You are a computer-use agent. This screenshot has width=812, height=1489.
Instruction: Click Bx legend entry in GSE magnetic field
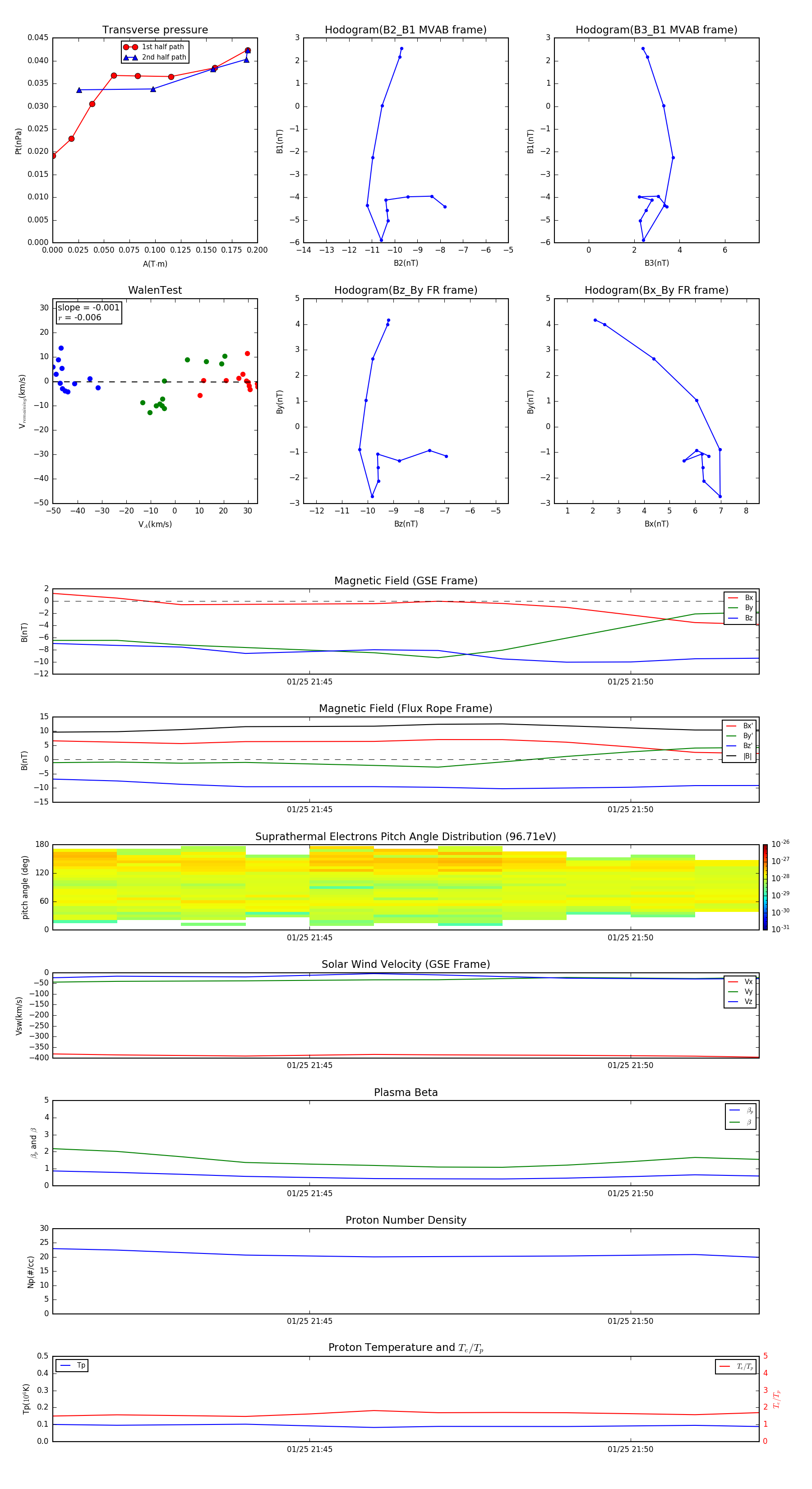click(740, 598)
